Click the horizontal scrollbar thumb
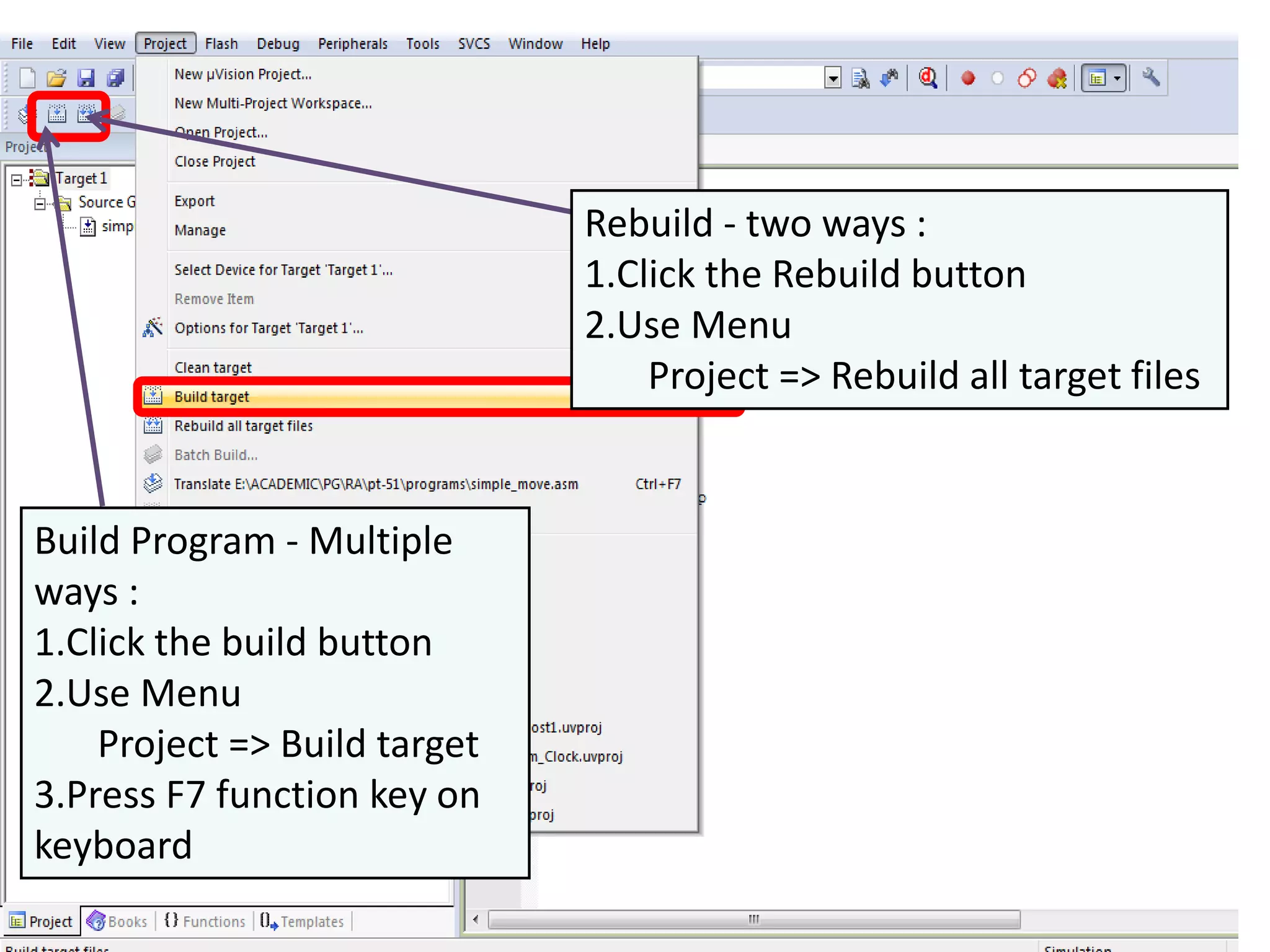1270x952 pixels. coord(753,919)
